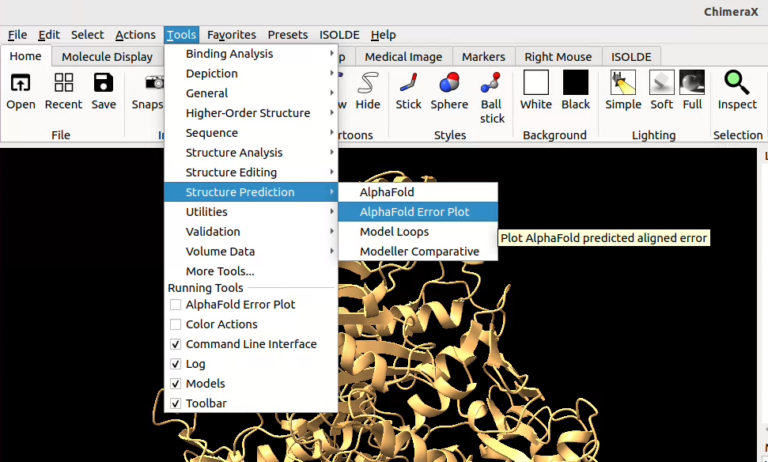The width and height of the screenshot is (768, 462).
Task: Switch to Molecule Display tab
Action: point(107,57)
